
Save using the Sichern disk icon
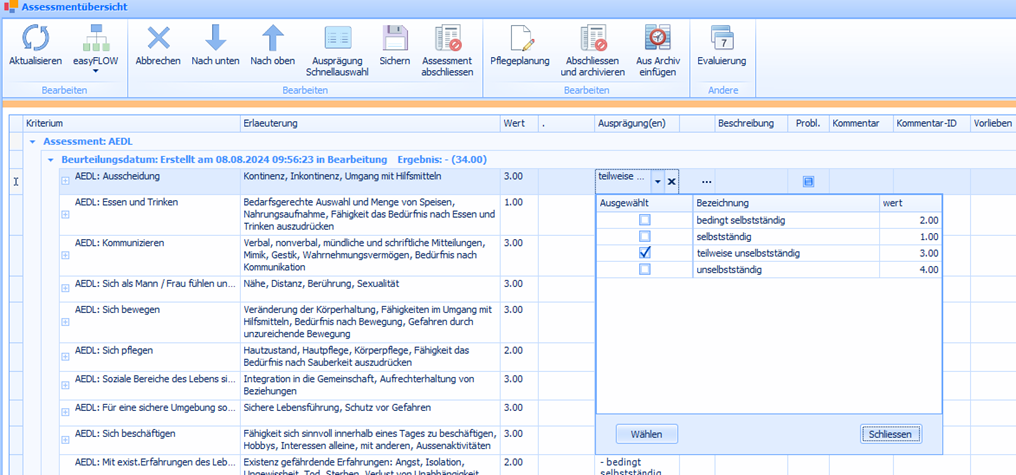click(394, 40)
